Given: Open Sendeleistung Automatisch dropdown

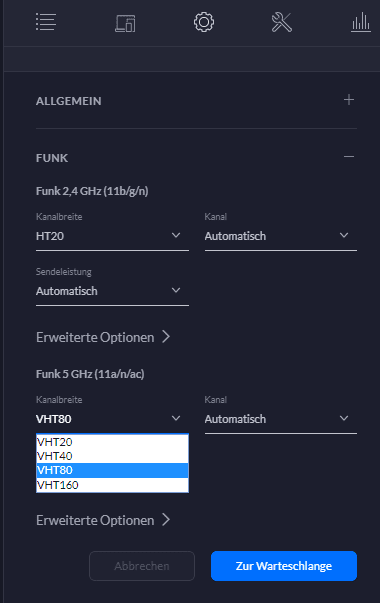Looking at the screenshot, I should (x=112, y=291).
